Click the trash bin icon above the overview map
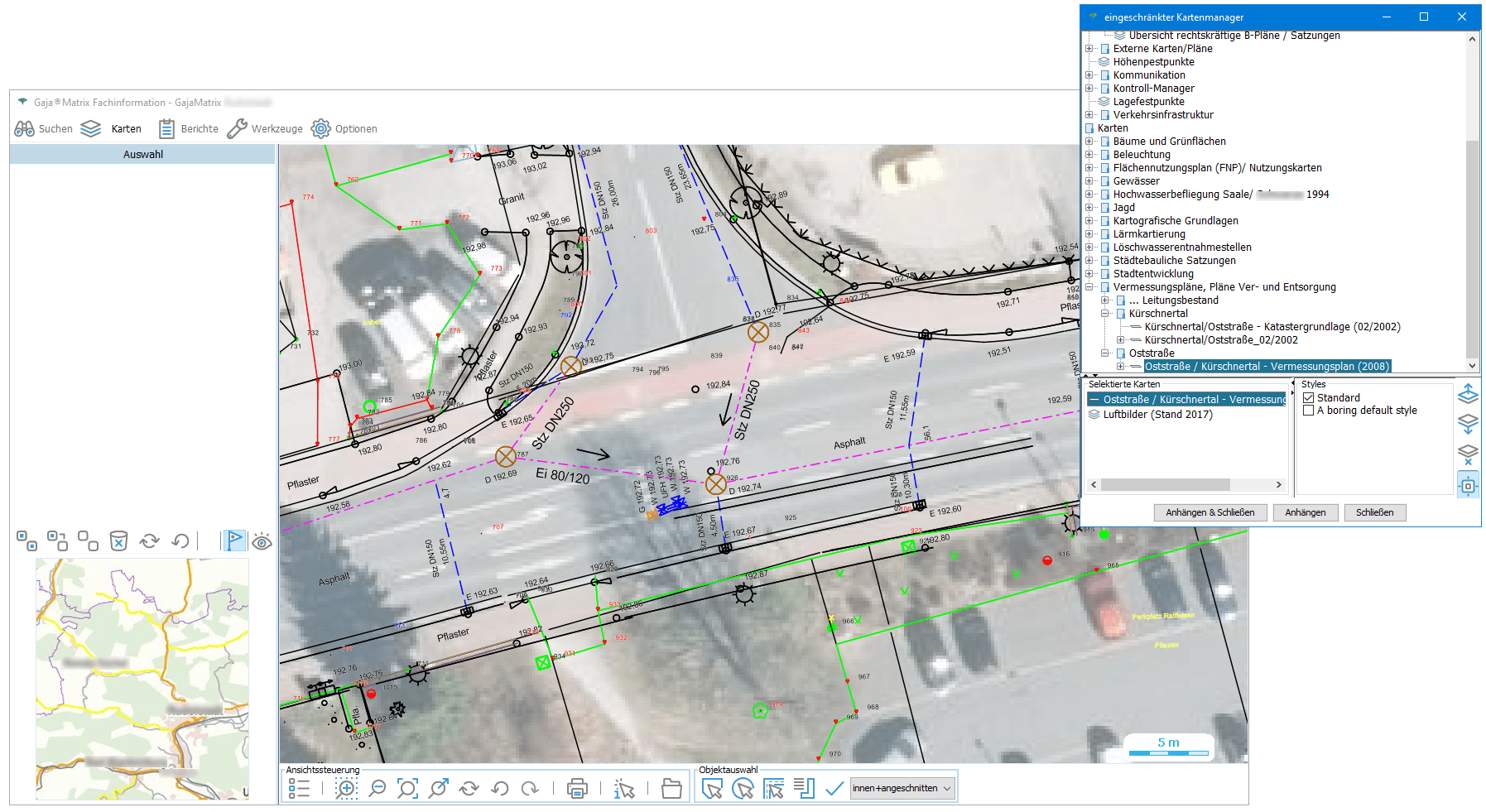Screen dimensions: 1486x812 pyautogui.click(x=118, y=541)
